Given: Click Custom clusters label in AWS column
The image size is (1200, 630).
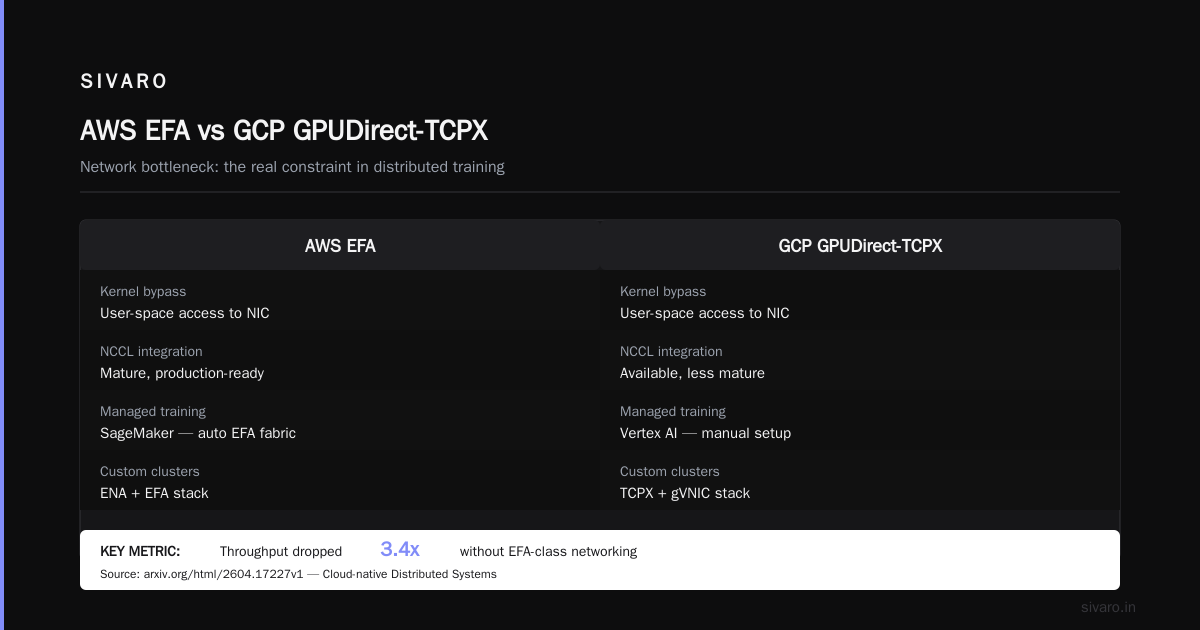Looking at the screenshot, I should 150,471.
